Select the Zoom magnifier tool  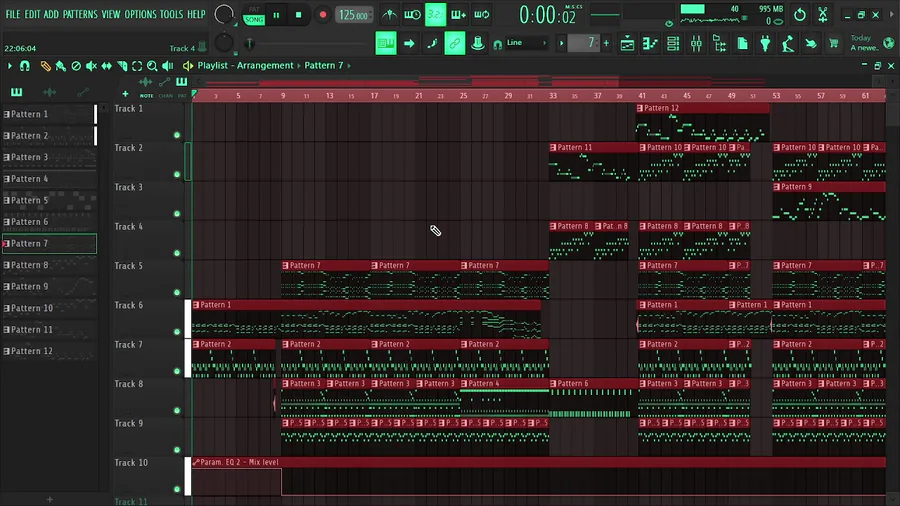coord(152,66)
